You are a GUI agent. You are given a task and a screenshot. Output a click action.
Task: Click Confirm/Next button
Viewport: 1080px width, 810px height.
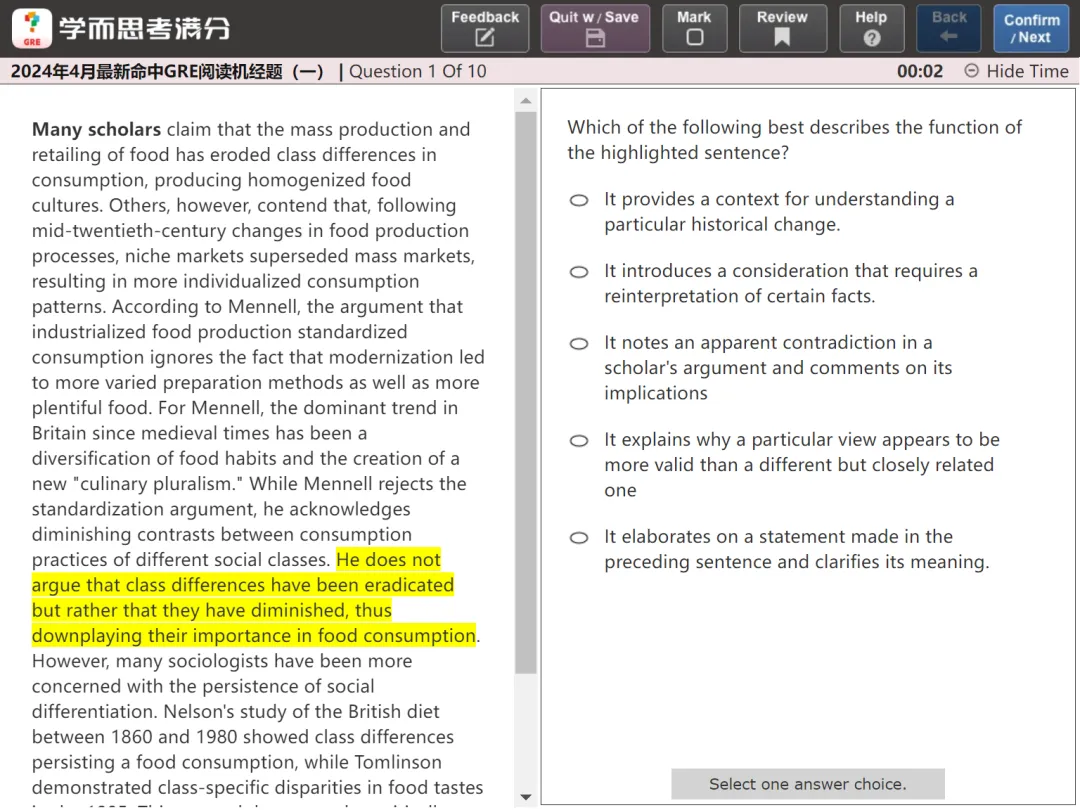[x=1030, y=28]
